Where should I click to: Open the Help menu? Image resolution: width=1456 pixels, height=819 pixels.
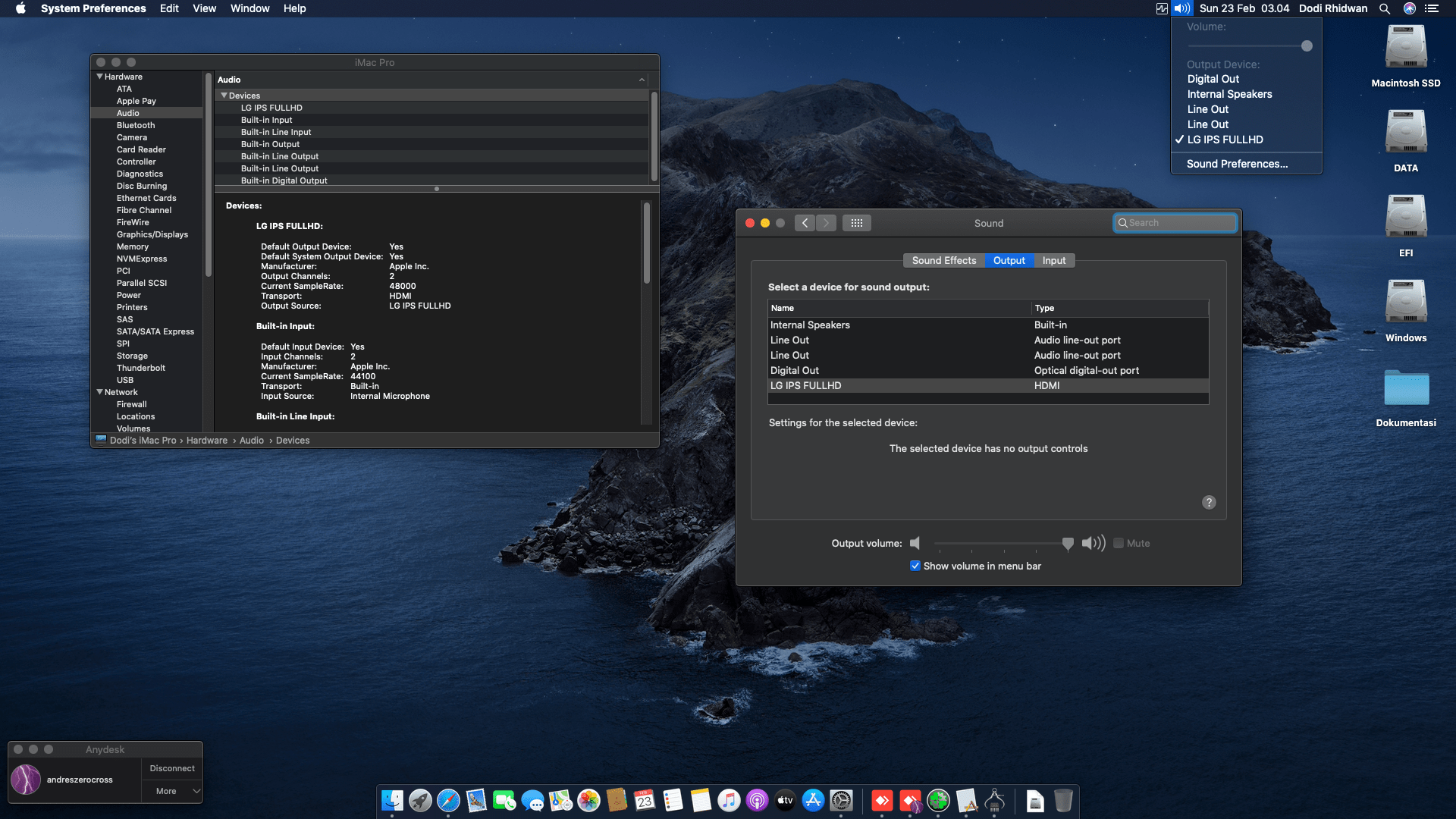pyautogui.click(x=295, y=8)
